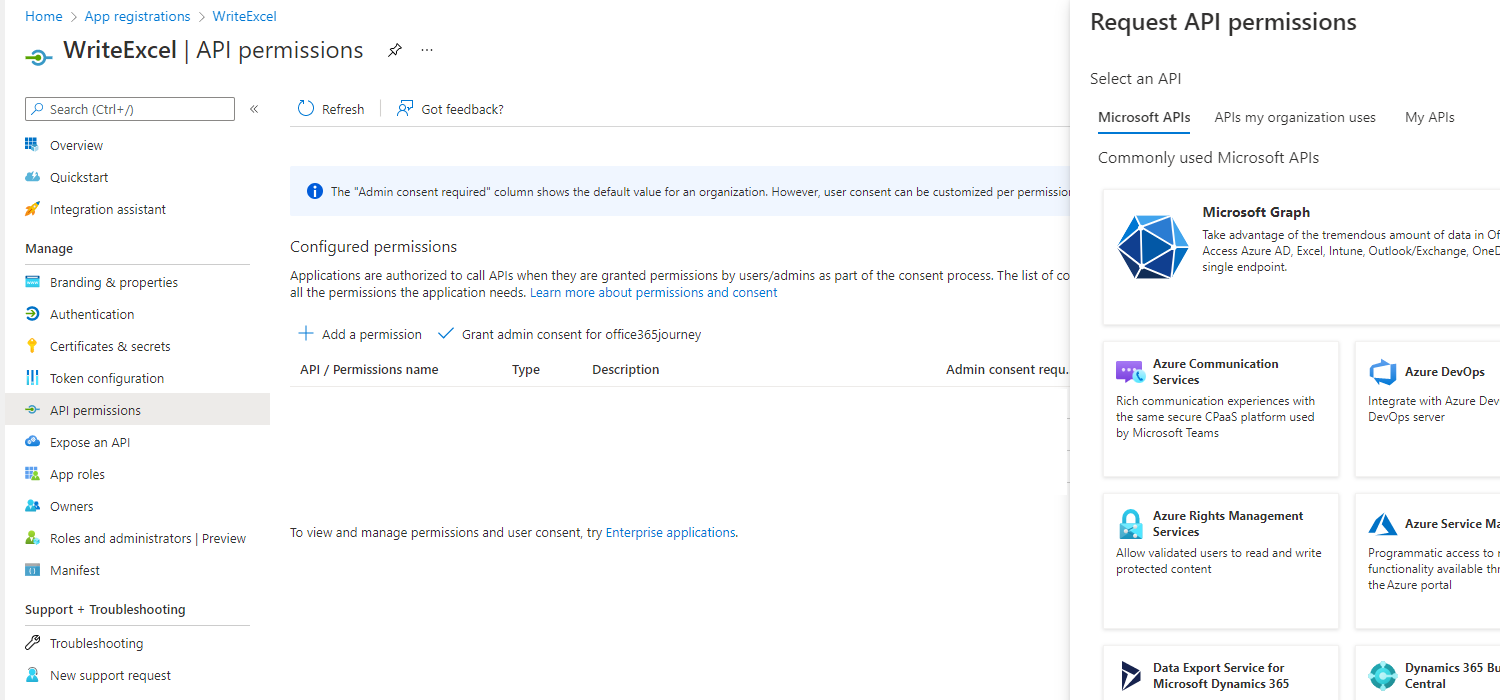Click the Got feedback icon

[405, 109]
